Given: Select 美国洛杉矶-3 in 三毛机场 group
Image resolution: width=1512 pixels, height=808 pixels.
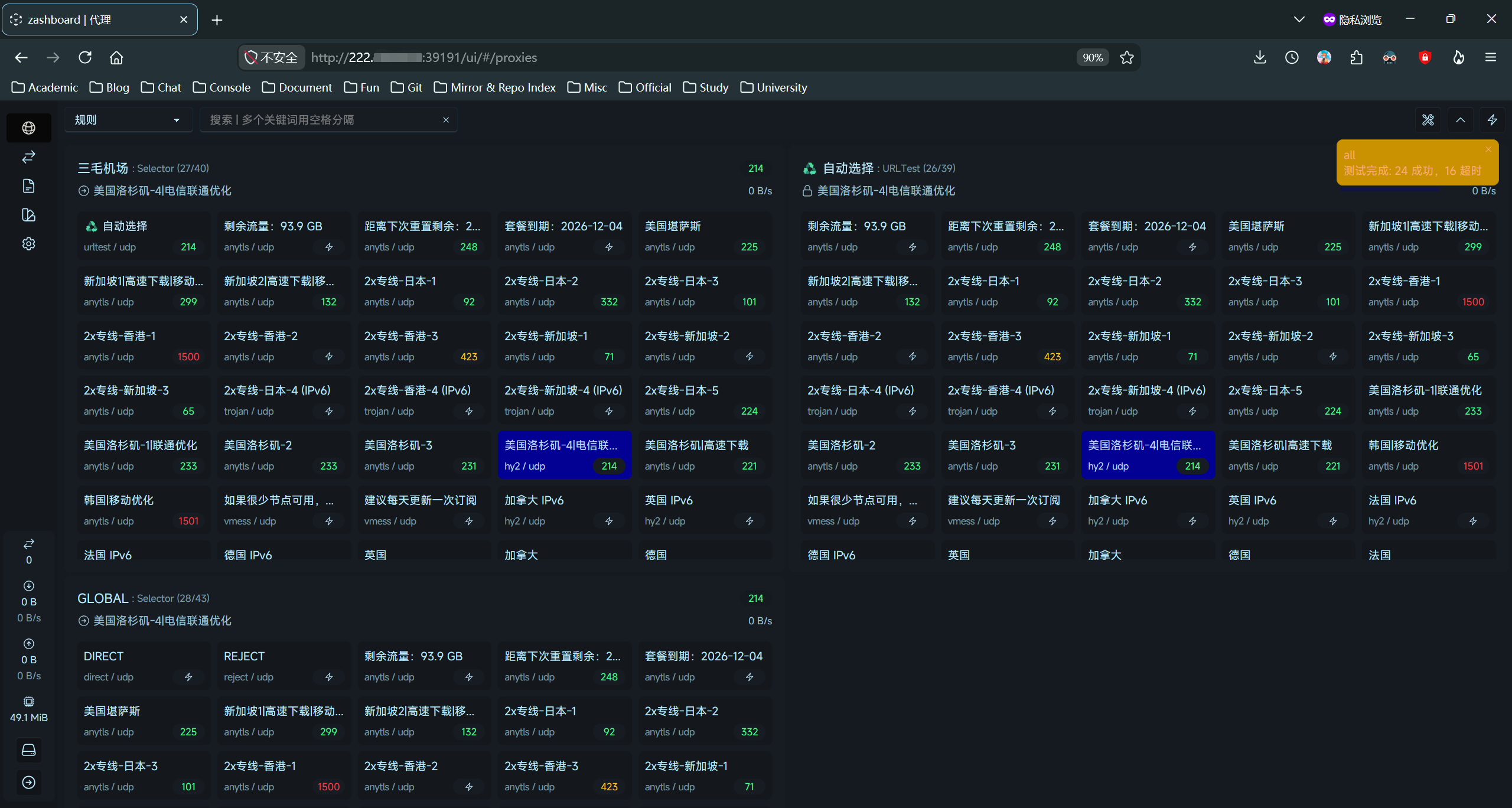Looking at the screenshot, I should point(424,455).
